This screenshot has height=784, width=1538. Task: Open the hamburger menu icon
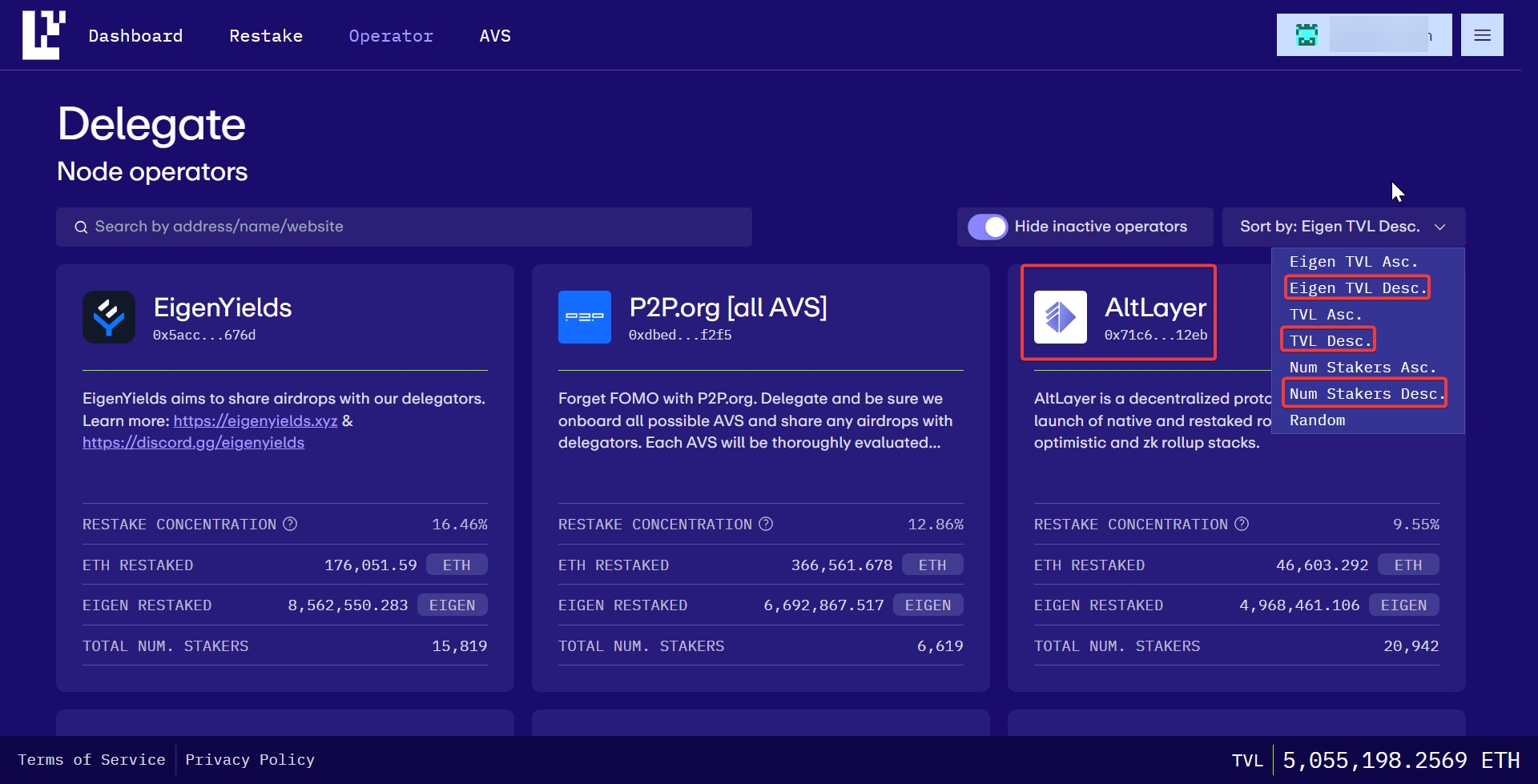pyautogui.click(x=1481, y=35)
